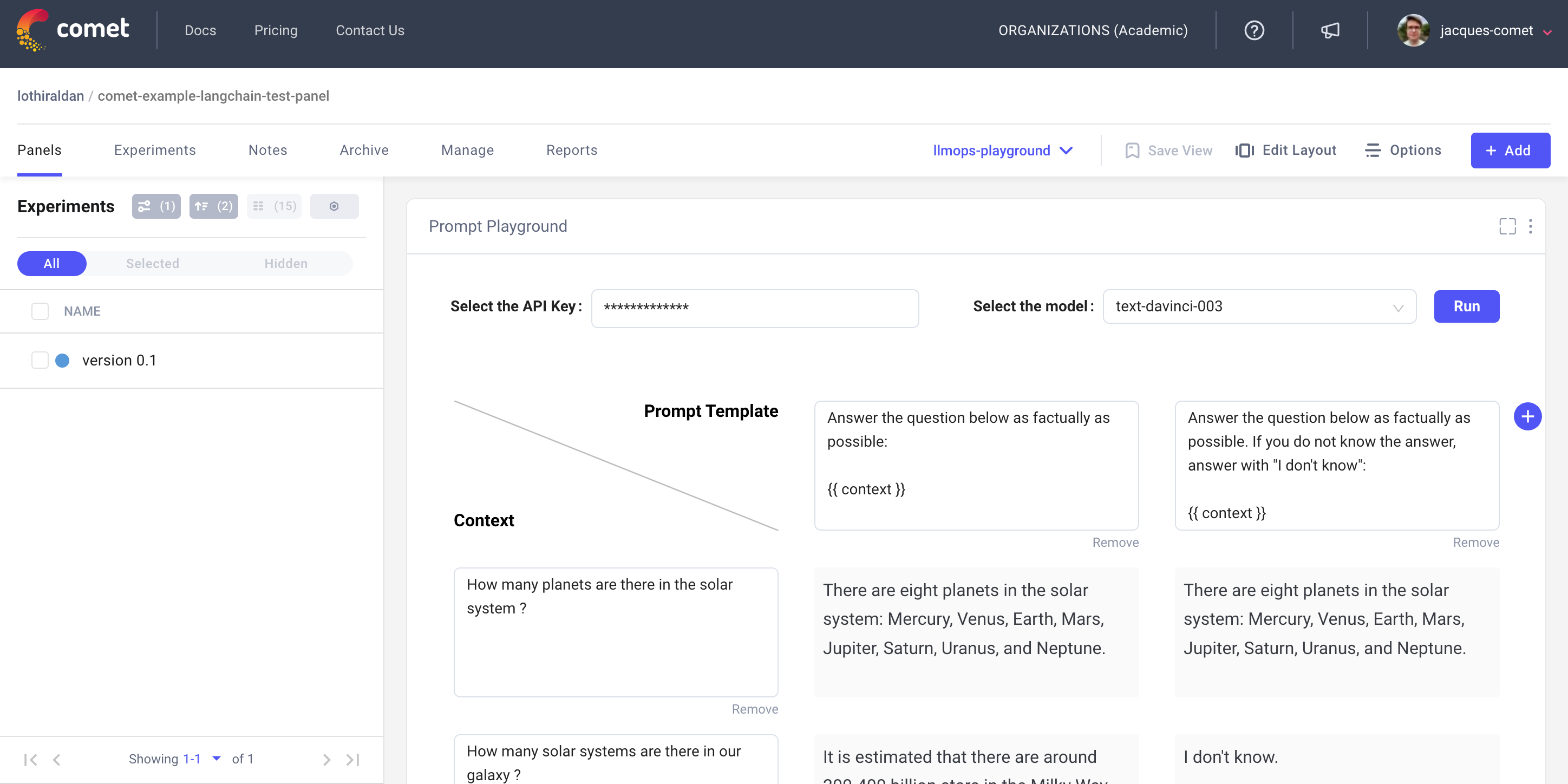Open the sort experiments icon button

coord(213,206)
